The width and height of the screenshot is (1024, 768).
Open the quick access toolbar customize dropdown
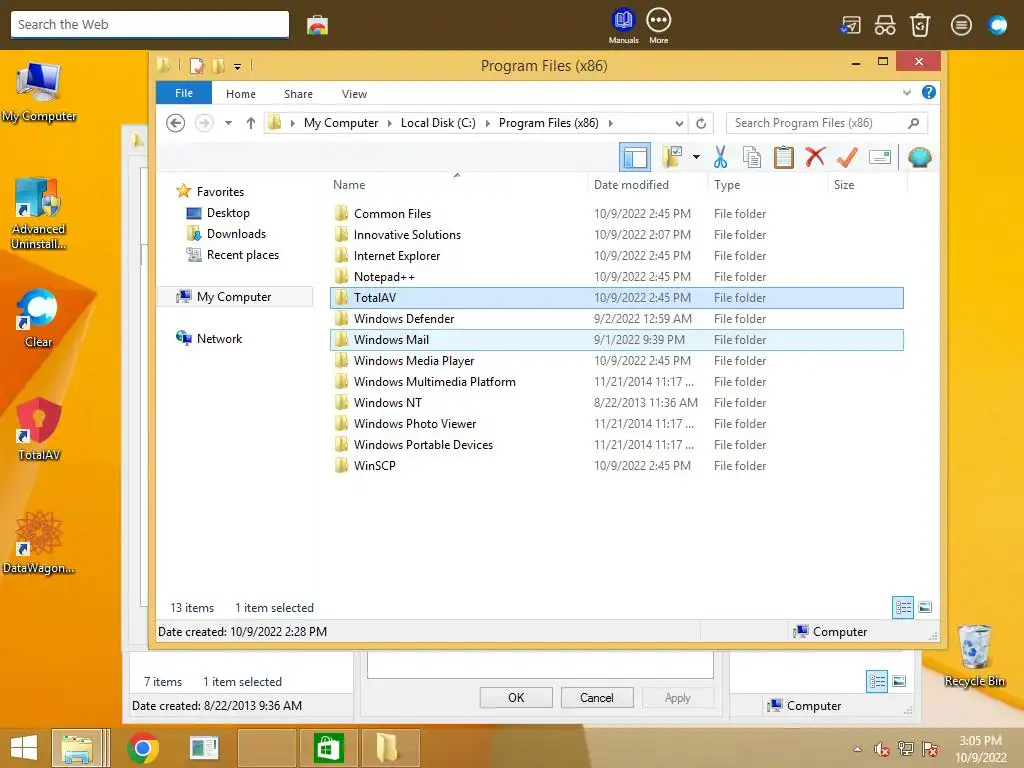[238, 66]
